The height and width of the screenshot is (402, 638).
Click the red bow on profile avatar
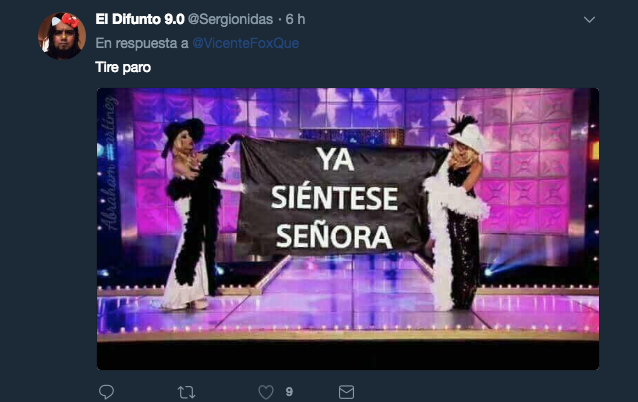[70, 20]
